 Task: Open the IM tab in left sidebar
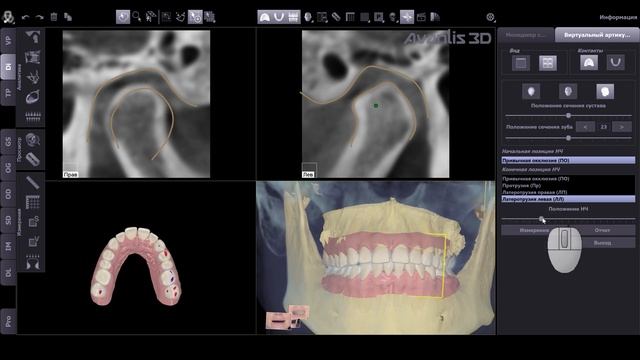click(8, 246)
